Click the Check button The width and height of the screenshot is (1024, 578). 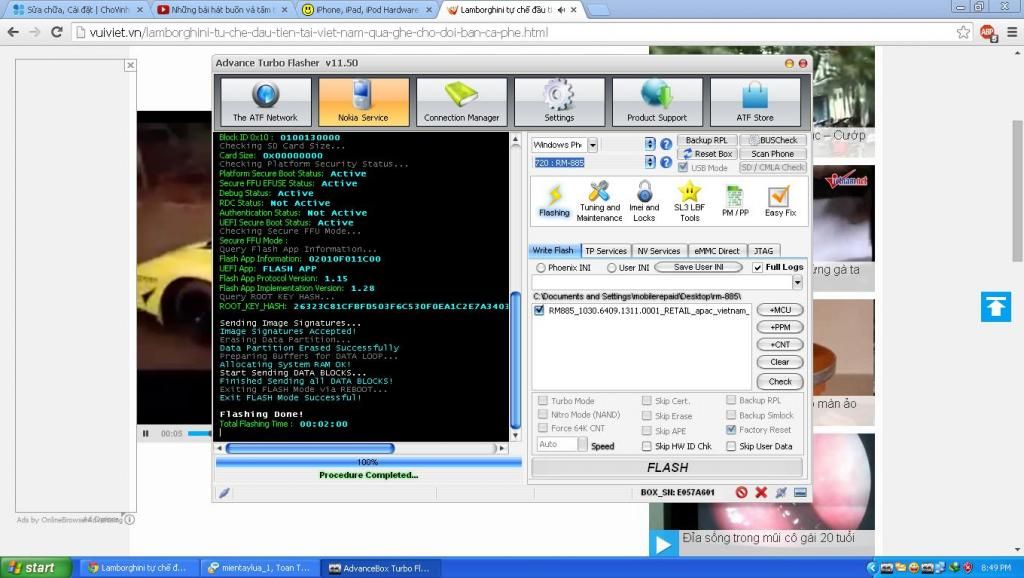[780, 381]
